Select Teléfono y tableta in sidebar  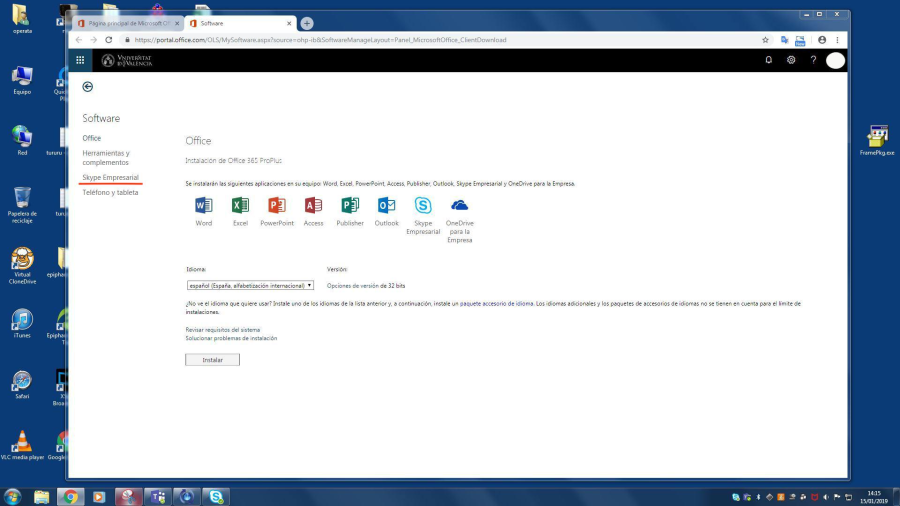110,192
